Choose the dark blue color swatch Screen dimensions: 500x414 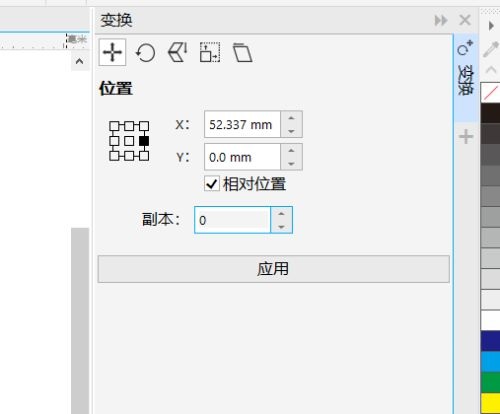point(490,341)
